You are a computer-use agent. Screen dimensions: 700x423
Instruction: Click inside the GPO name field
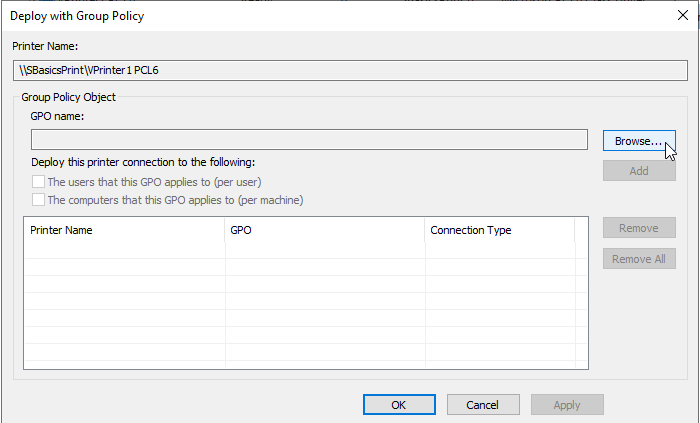coord(309,140)
